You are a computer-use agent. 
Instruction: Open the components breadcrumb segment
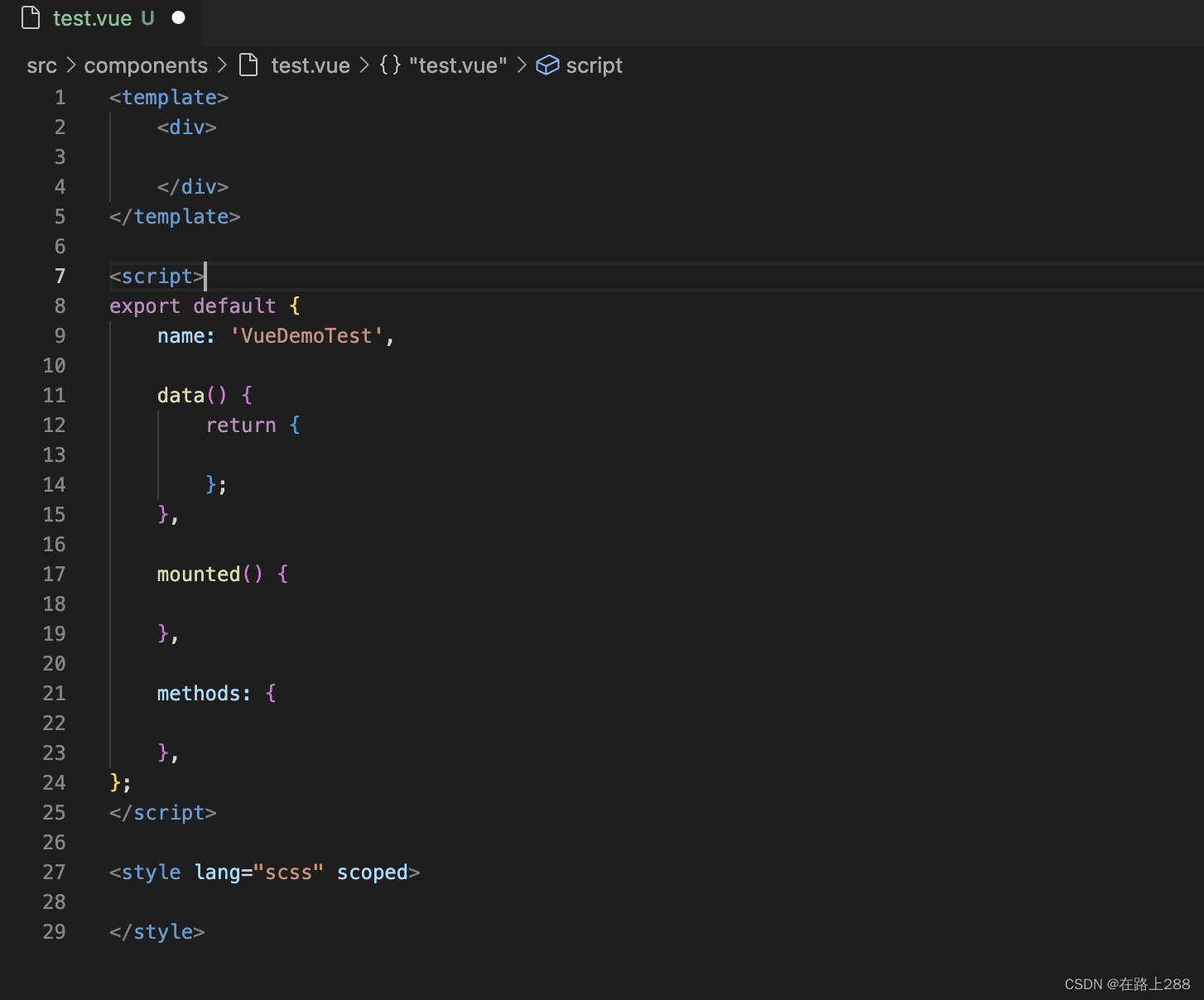click(x=146, y=65)
